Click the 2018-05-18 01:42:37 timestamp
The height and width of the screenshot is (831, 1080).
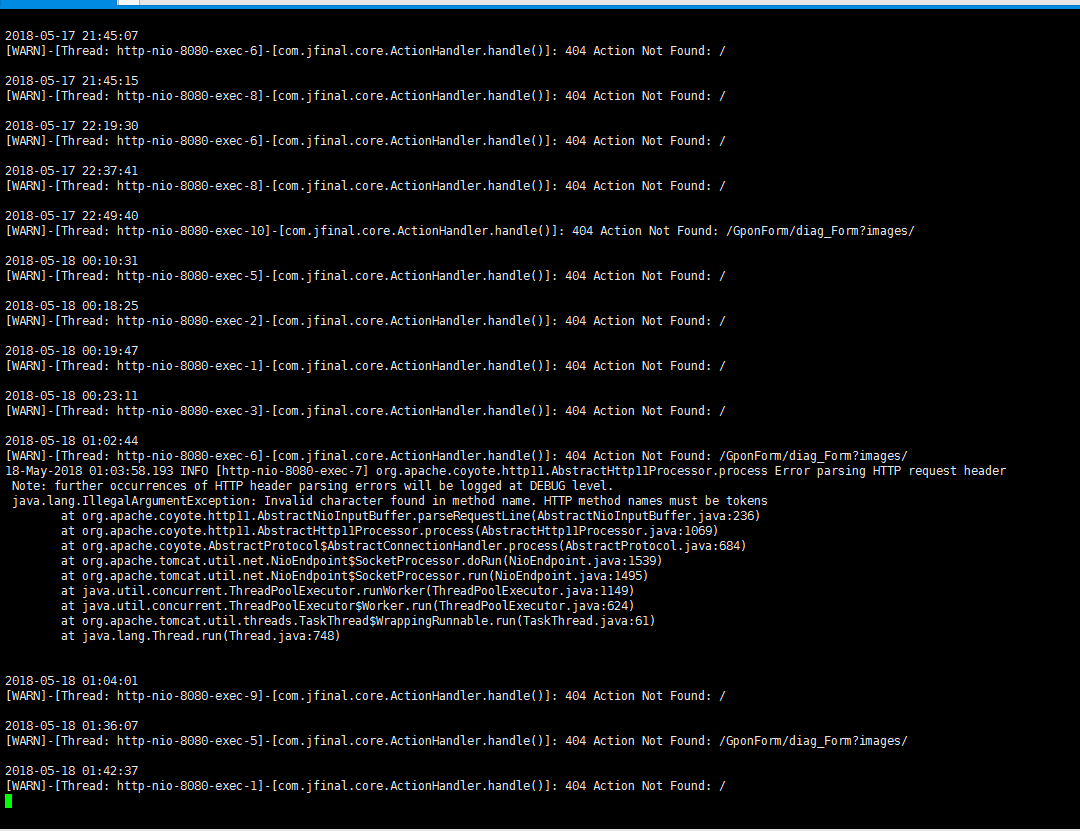pos(72,771)
